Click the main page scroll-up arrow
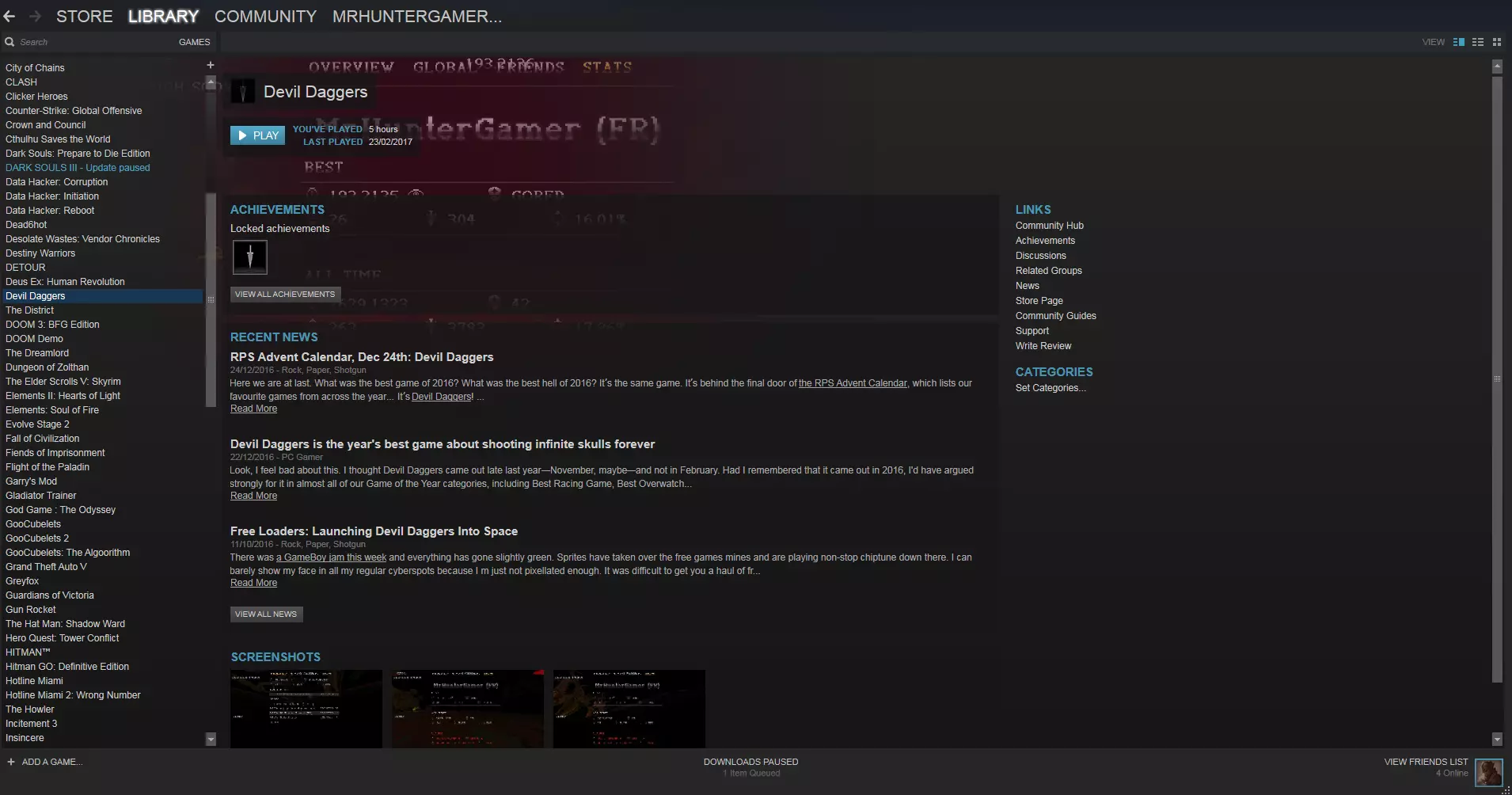 pyautogui.click(x=1497, y=67)
